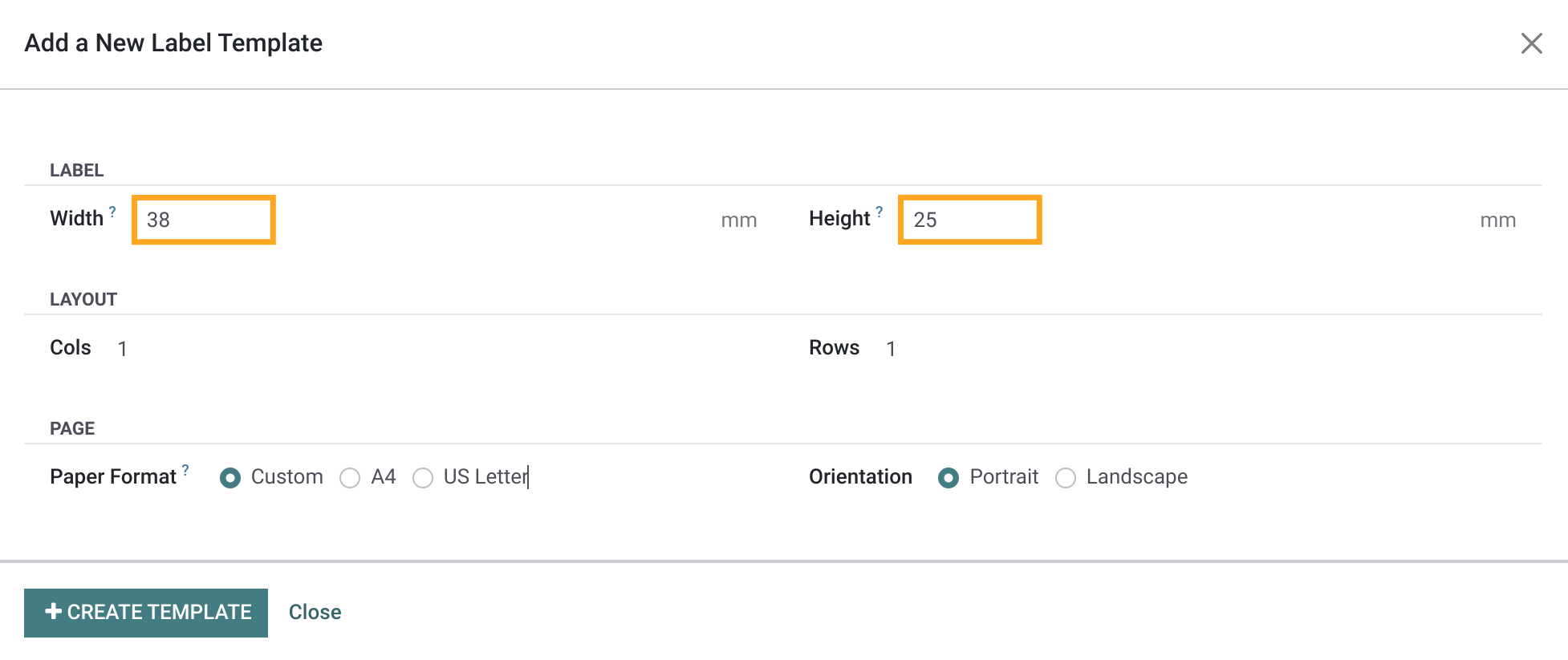Select the Custom paper format
This screenshot has width=1568, height=660.
point(230,477)
